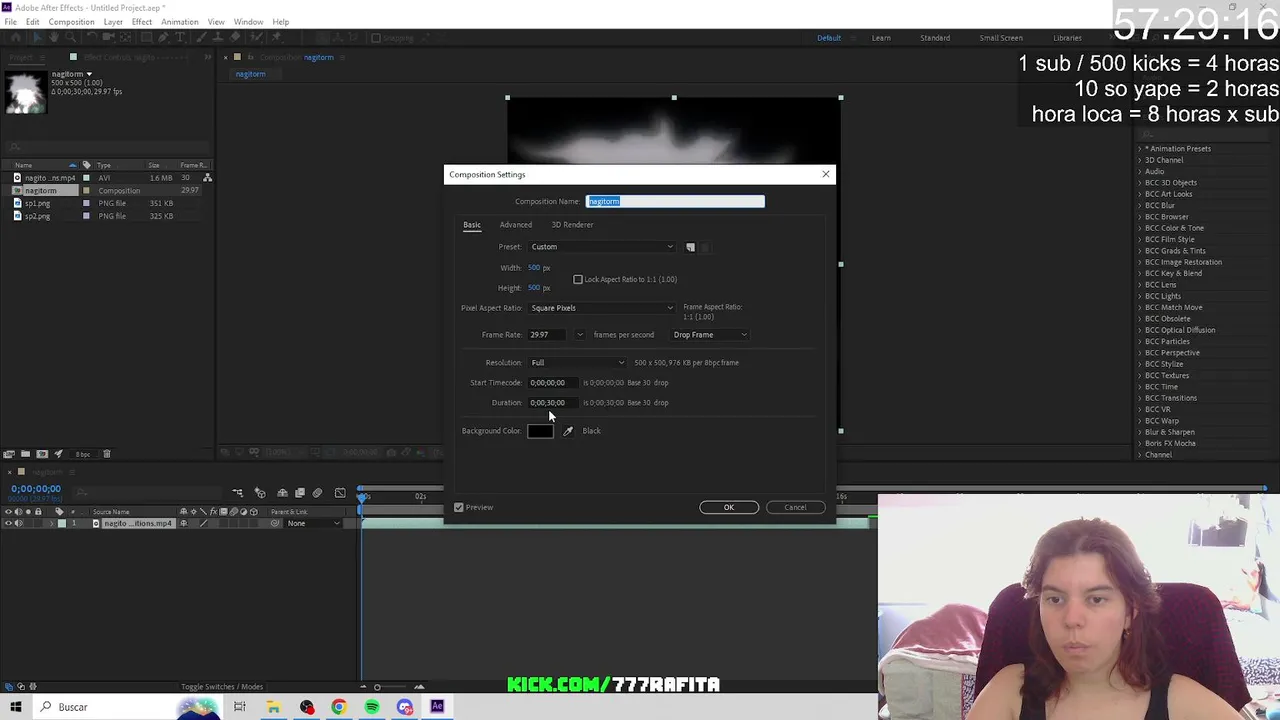Select the Learn workspace
This screenshot has width=1280, height=720.
881,38
